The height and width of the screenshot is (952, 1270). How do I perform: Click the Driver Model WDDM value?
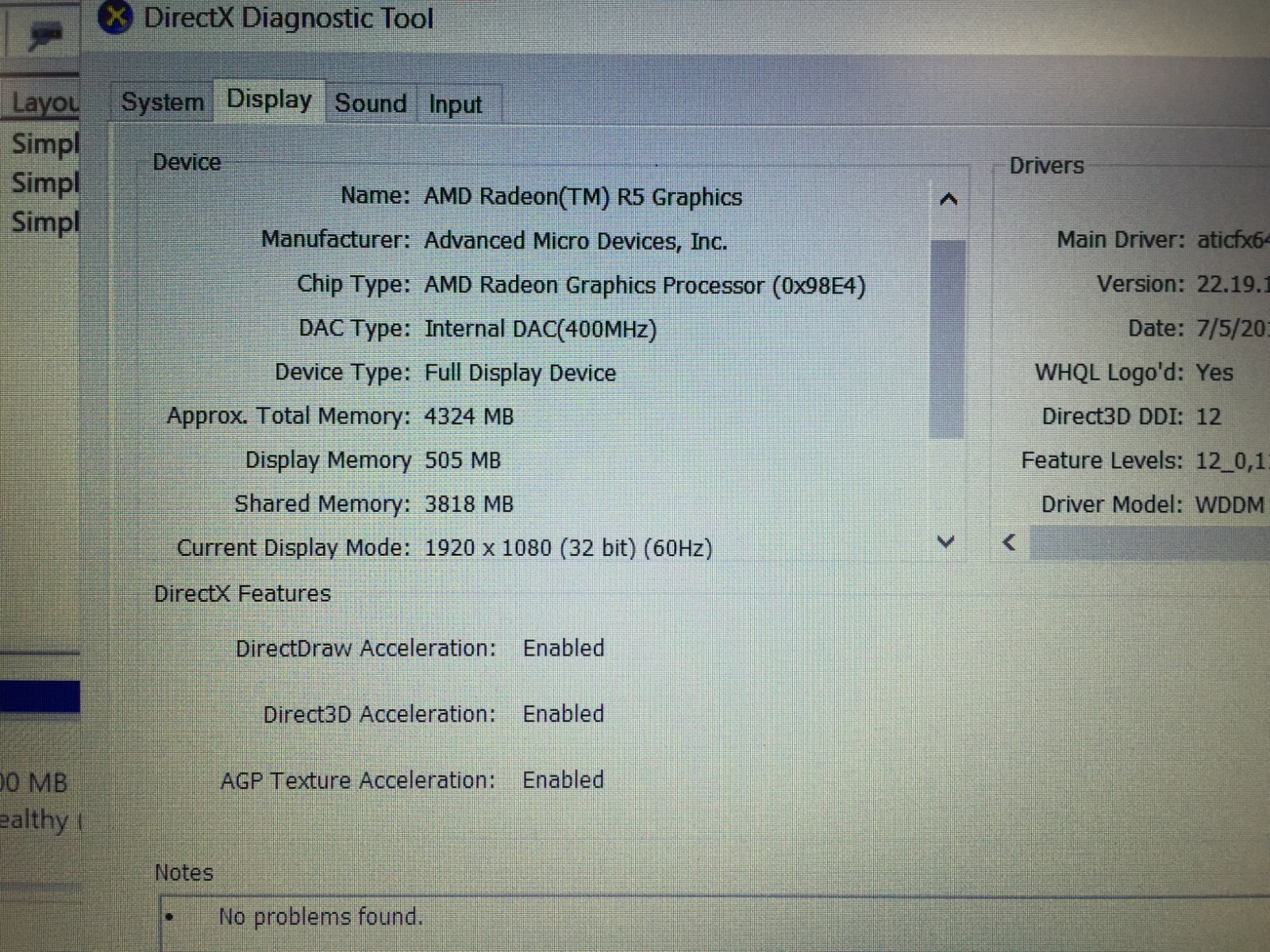[1230, 505]
